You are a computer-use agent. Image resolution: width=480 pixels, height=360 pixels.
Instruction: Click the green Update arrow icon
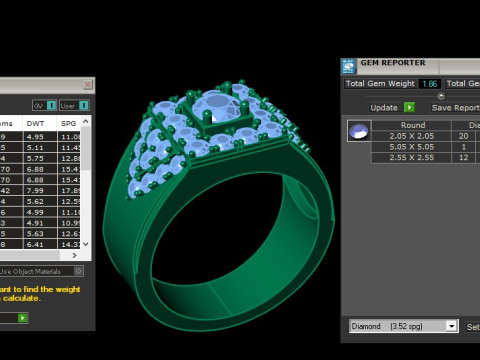click(x=409, y=107)
